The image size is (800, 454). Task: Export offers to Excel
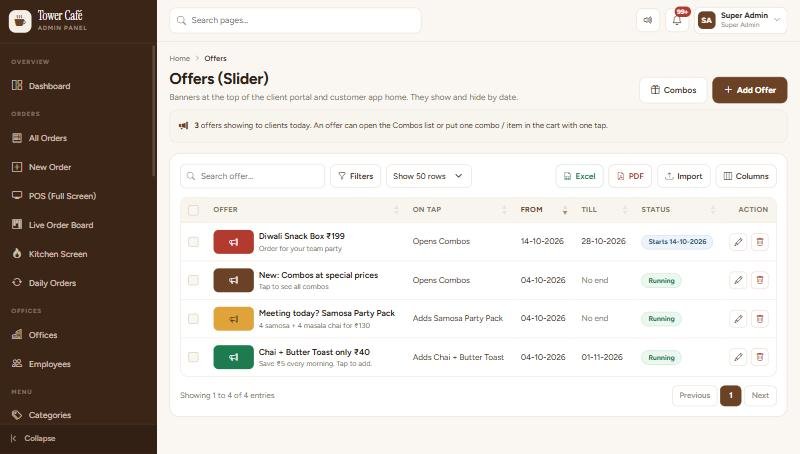[x=580, y=176]
